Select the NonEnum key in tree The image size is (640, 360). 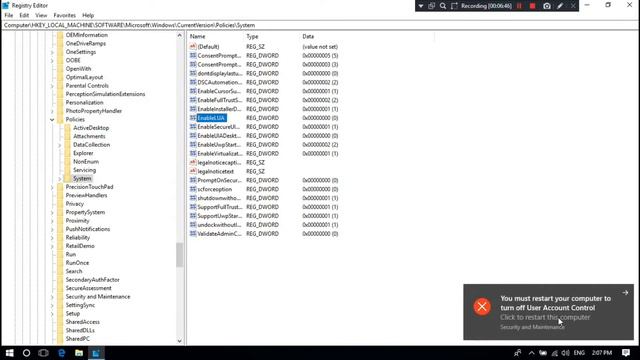(86, 162)
